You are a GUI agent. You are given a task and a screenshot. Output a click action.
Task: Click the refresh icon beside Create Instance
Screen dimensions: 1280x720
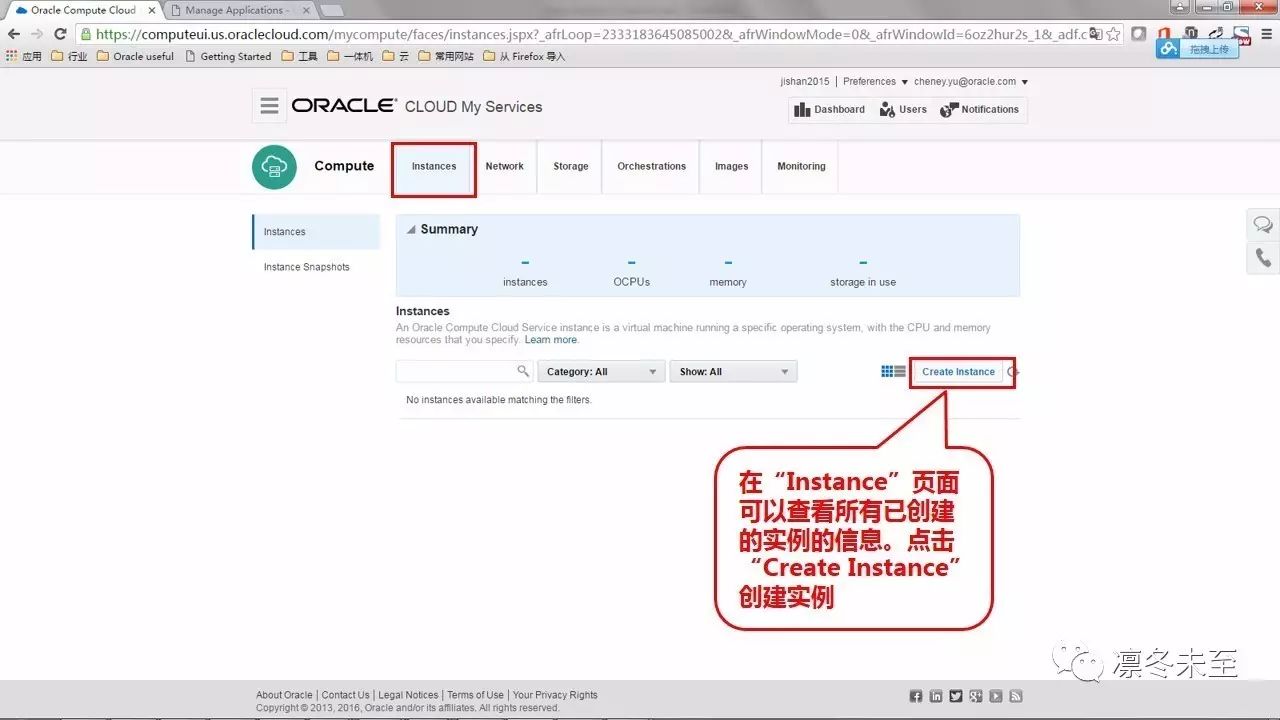coord(1013,372)
